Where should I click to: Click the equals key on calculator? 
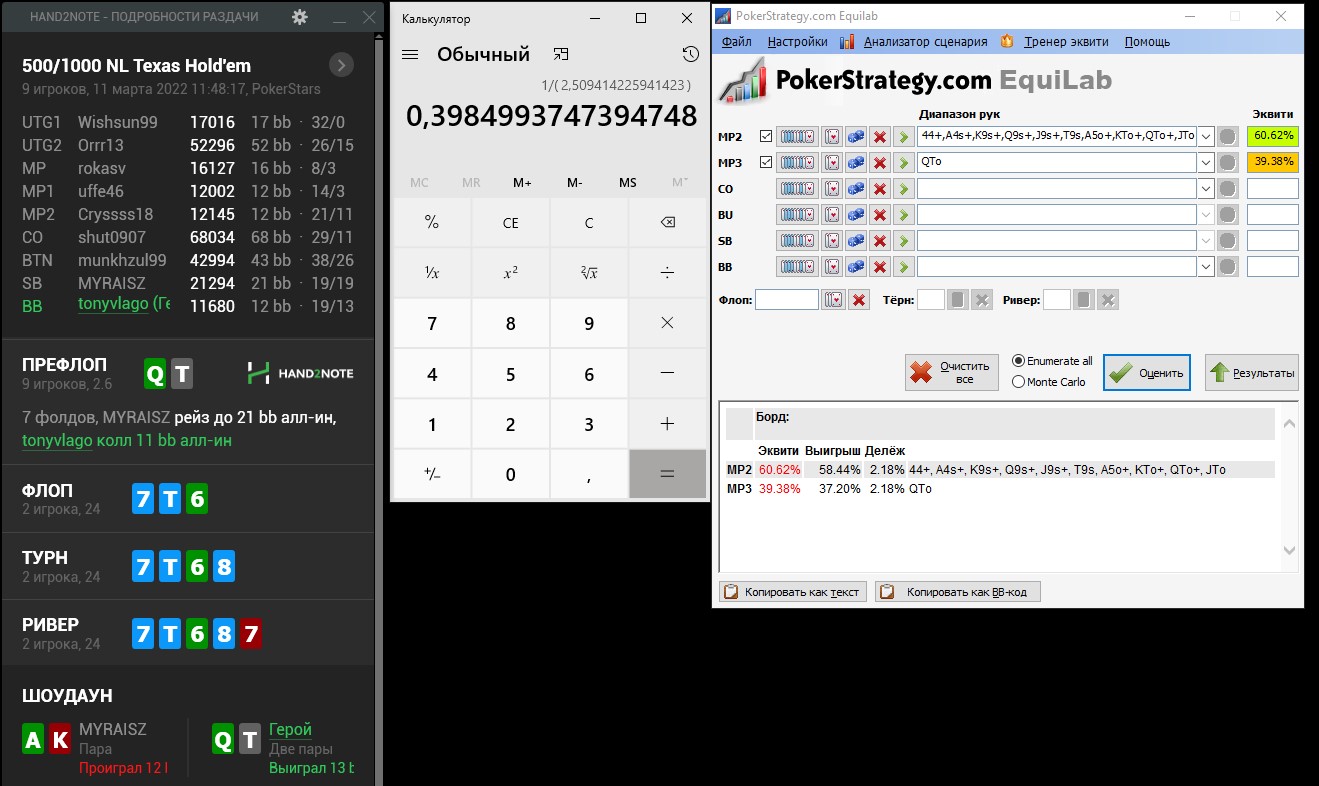667,474
